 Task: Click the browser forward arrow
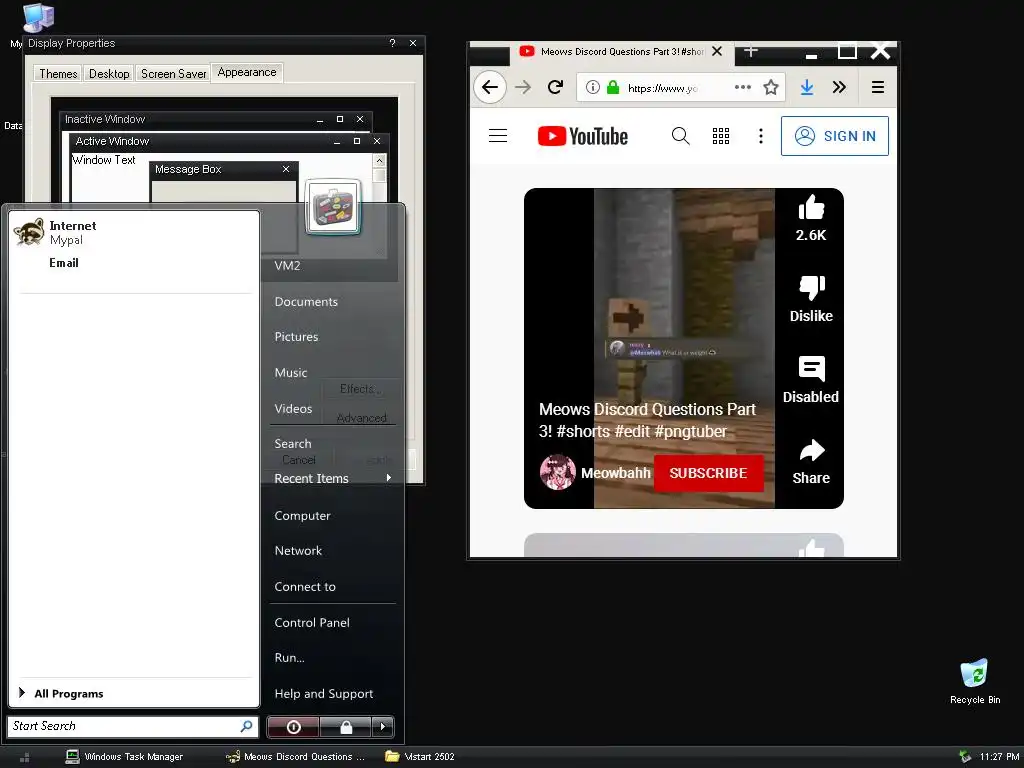pos(523,88)
